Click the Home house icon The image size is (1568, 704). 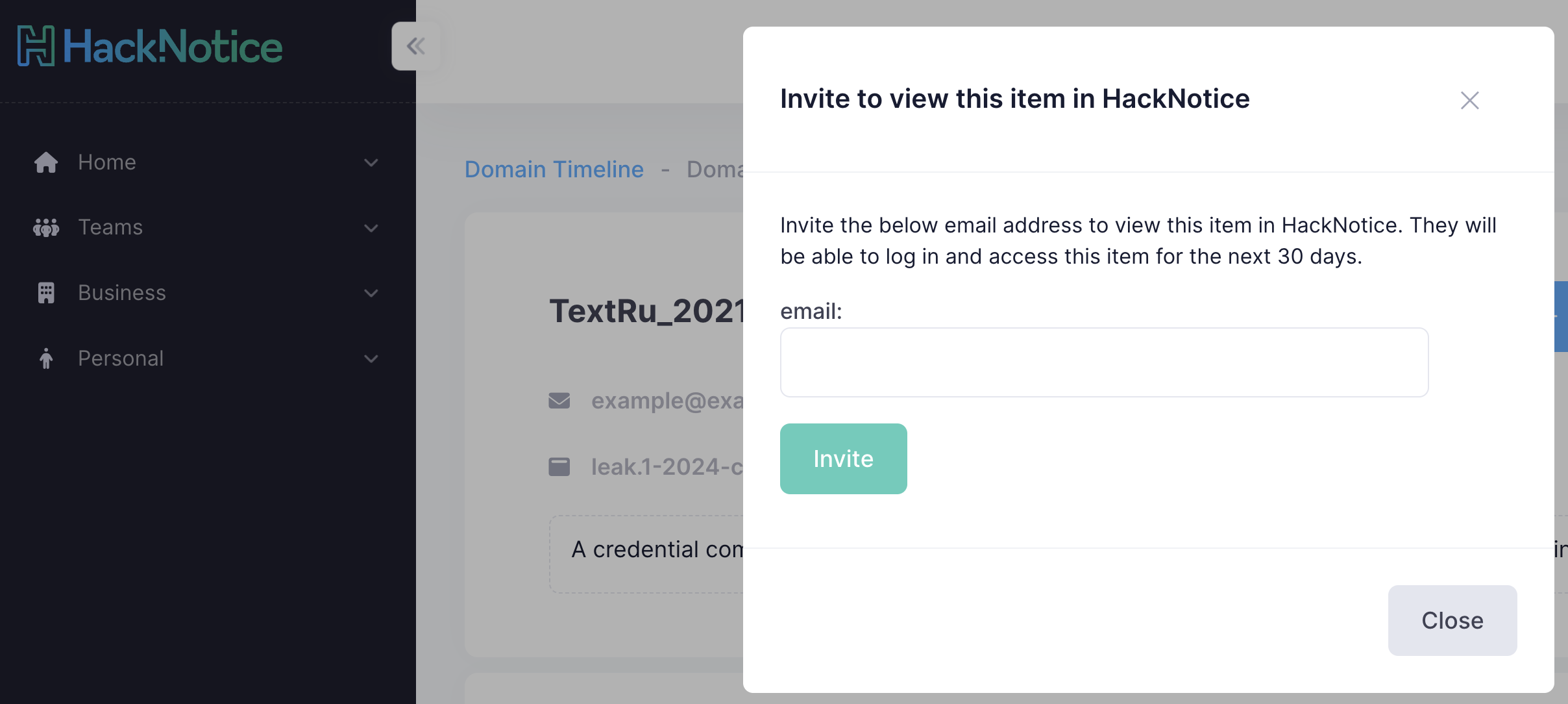(46, 162)
